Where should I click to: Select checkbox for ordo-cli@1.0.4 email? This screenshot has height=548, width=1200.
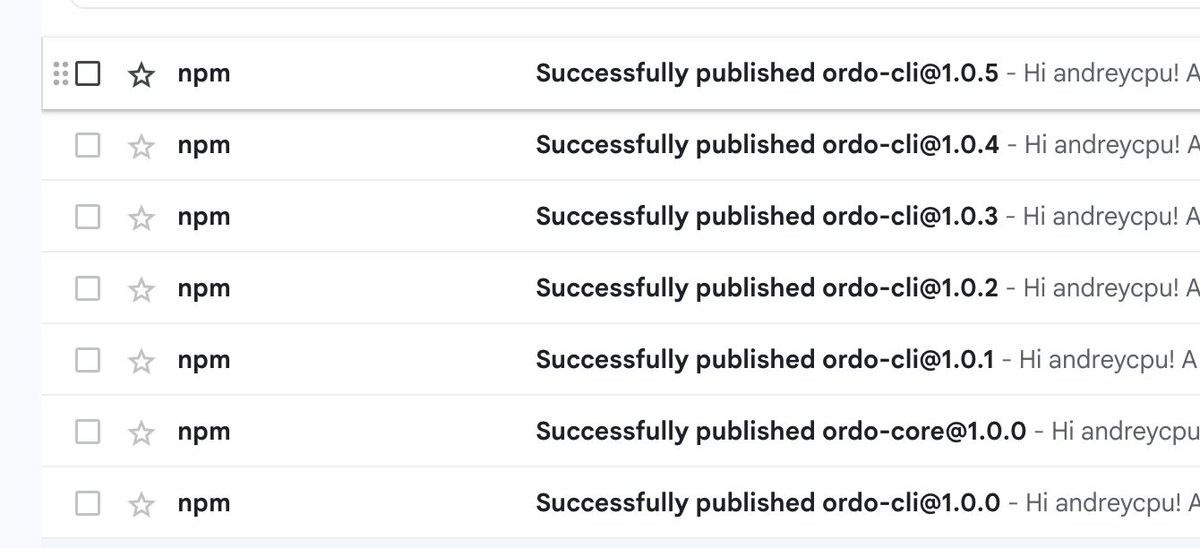click(88, 145)
